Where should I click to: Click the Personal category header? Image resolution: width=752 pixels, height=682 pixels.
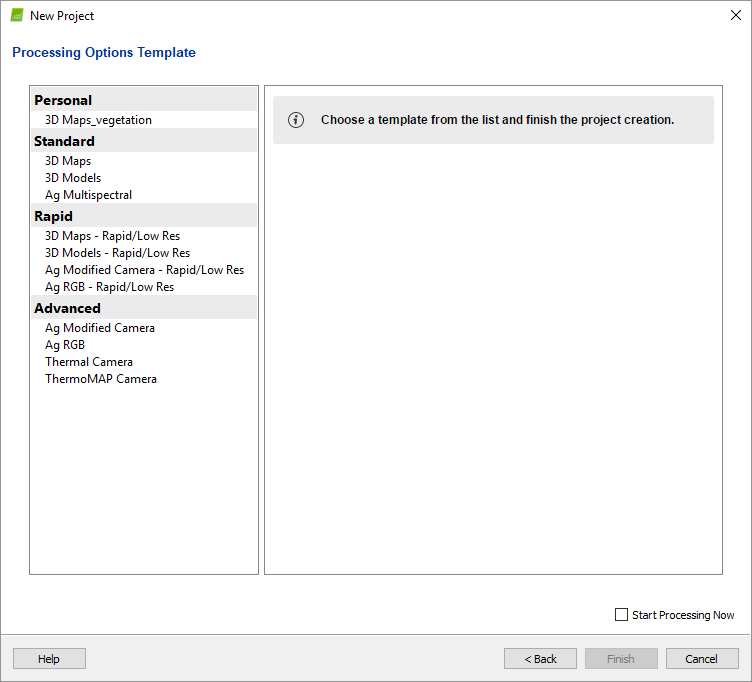point(63,100)
